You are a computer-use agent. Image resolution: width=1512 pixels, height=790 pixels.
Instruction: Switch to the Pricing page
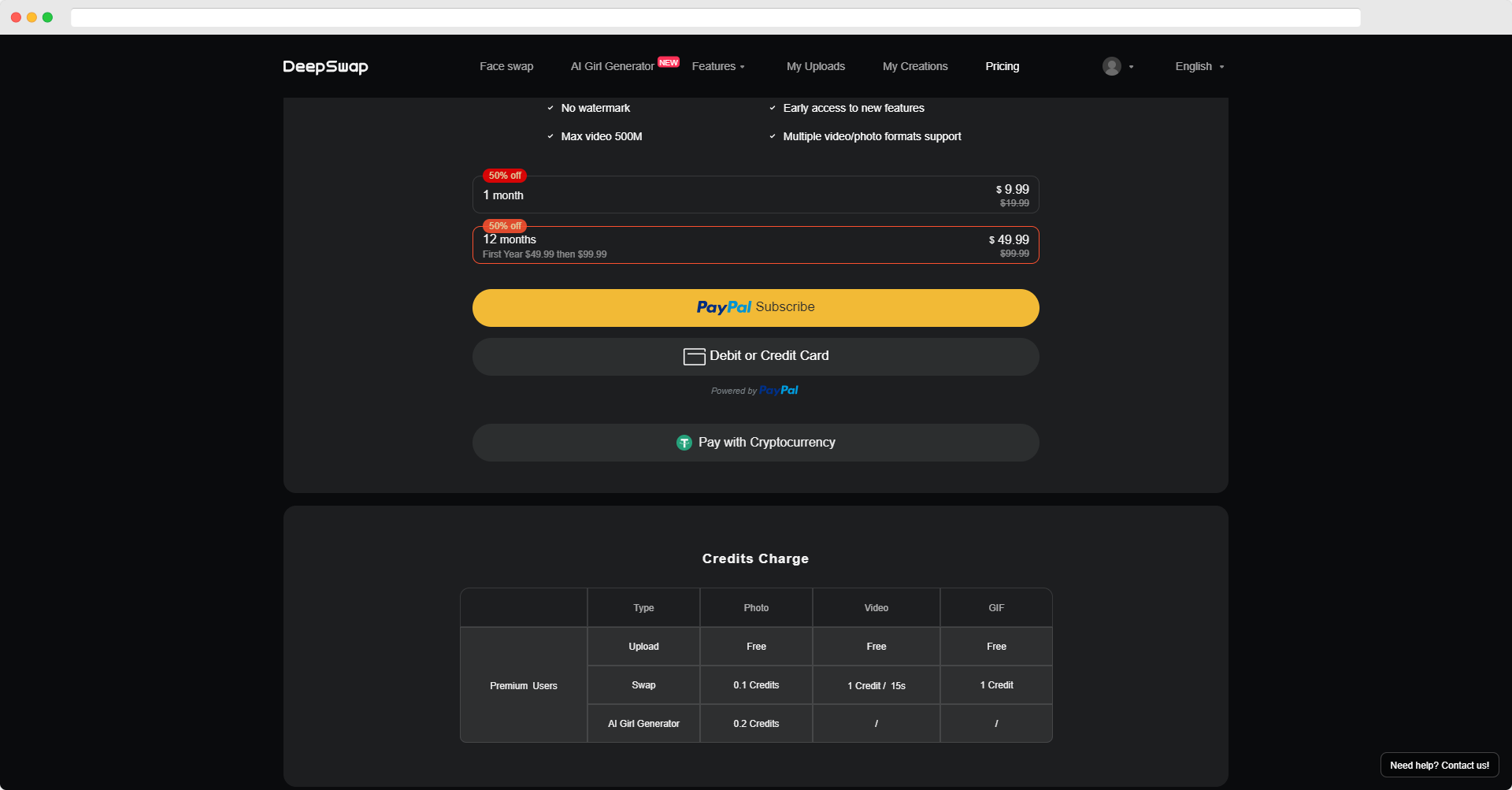pyautogui.click(x=1002, y=66)
